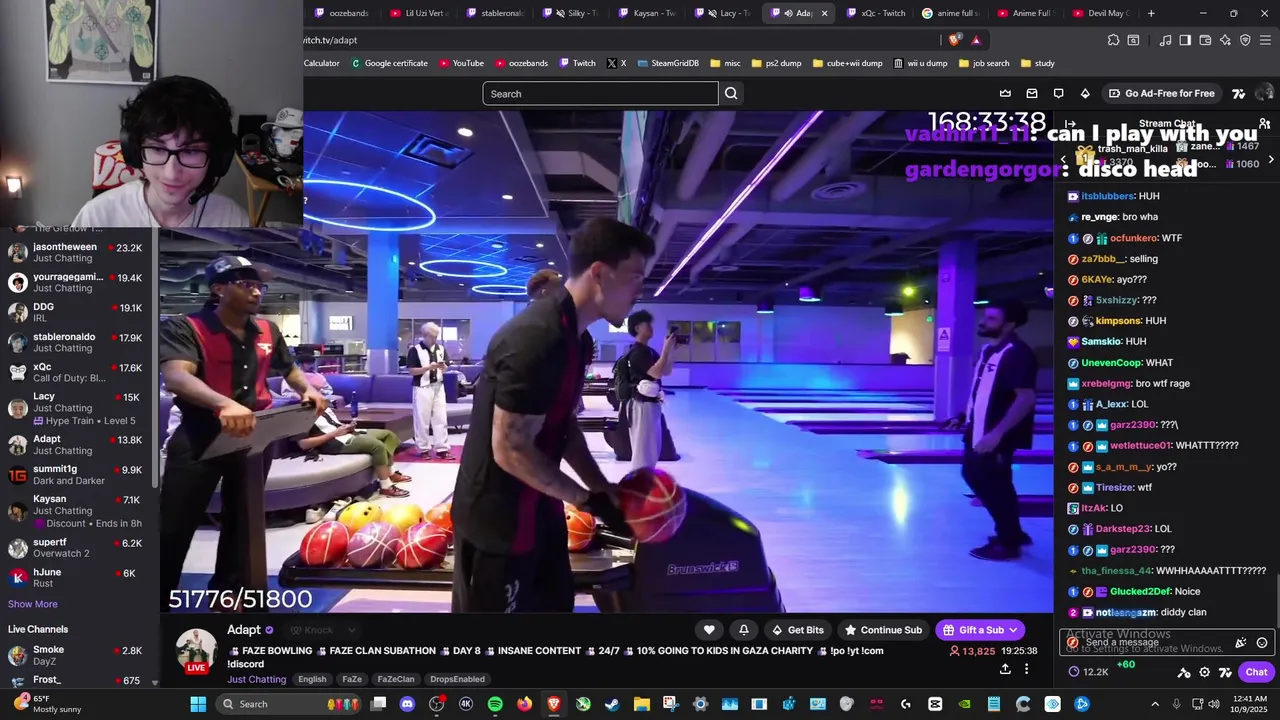Click the Windows Start button
The height and width of the screenshot is (720, 1280).
pyautogui.click(x=198, y=704)
